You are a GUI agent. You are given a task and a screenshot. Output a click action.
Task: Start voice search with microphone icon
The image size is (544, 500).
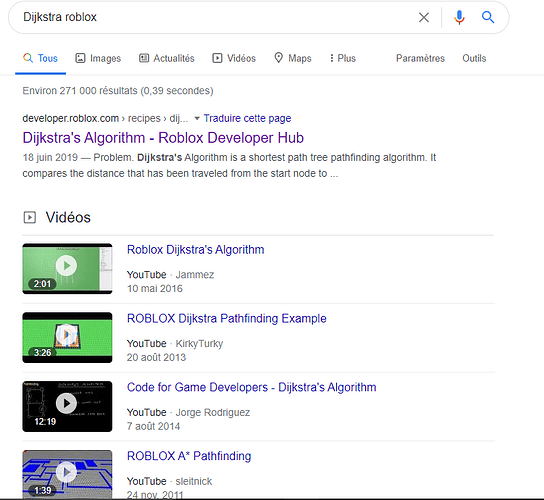coord(459,17)
